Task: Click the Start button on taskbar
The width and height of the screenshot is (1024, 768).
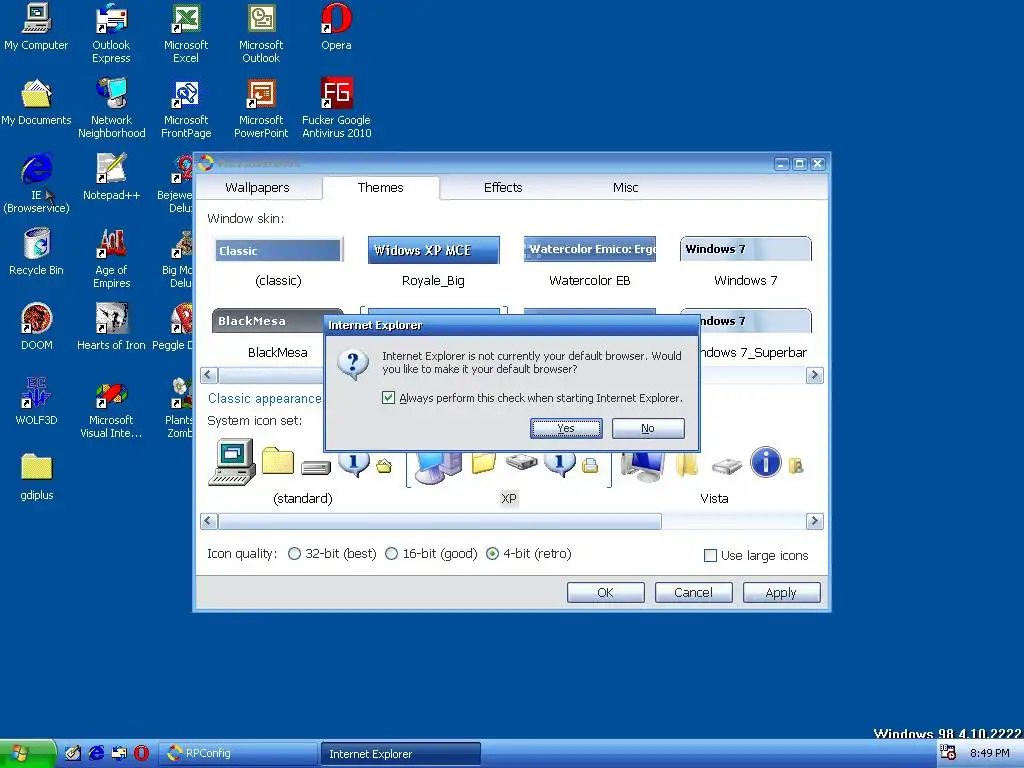Action: click(x=27, y=754)
